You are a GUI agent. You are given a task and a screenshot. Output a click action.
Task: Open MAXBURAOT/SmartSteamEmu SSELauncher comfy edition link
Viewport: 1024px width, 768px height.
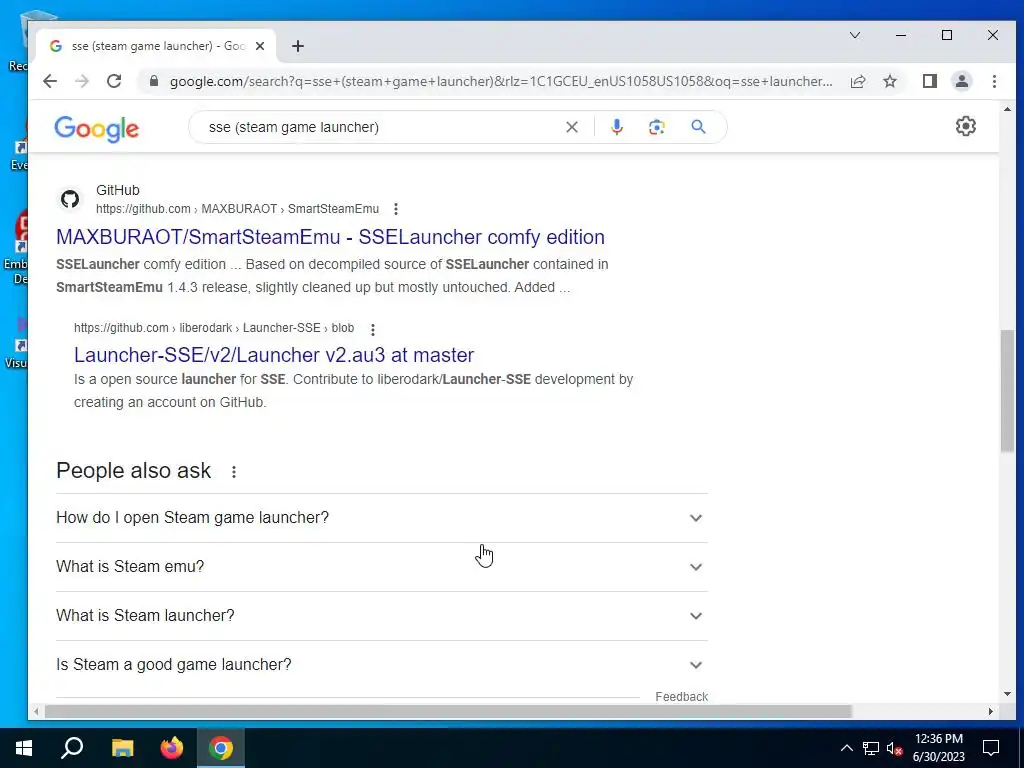[x=330, y=237]
